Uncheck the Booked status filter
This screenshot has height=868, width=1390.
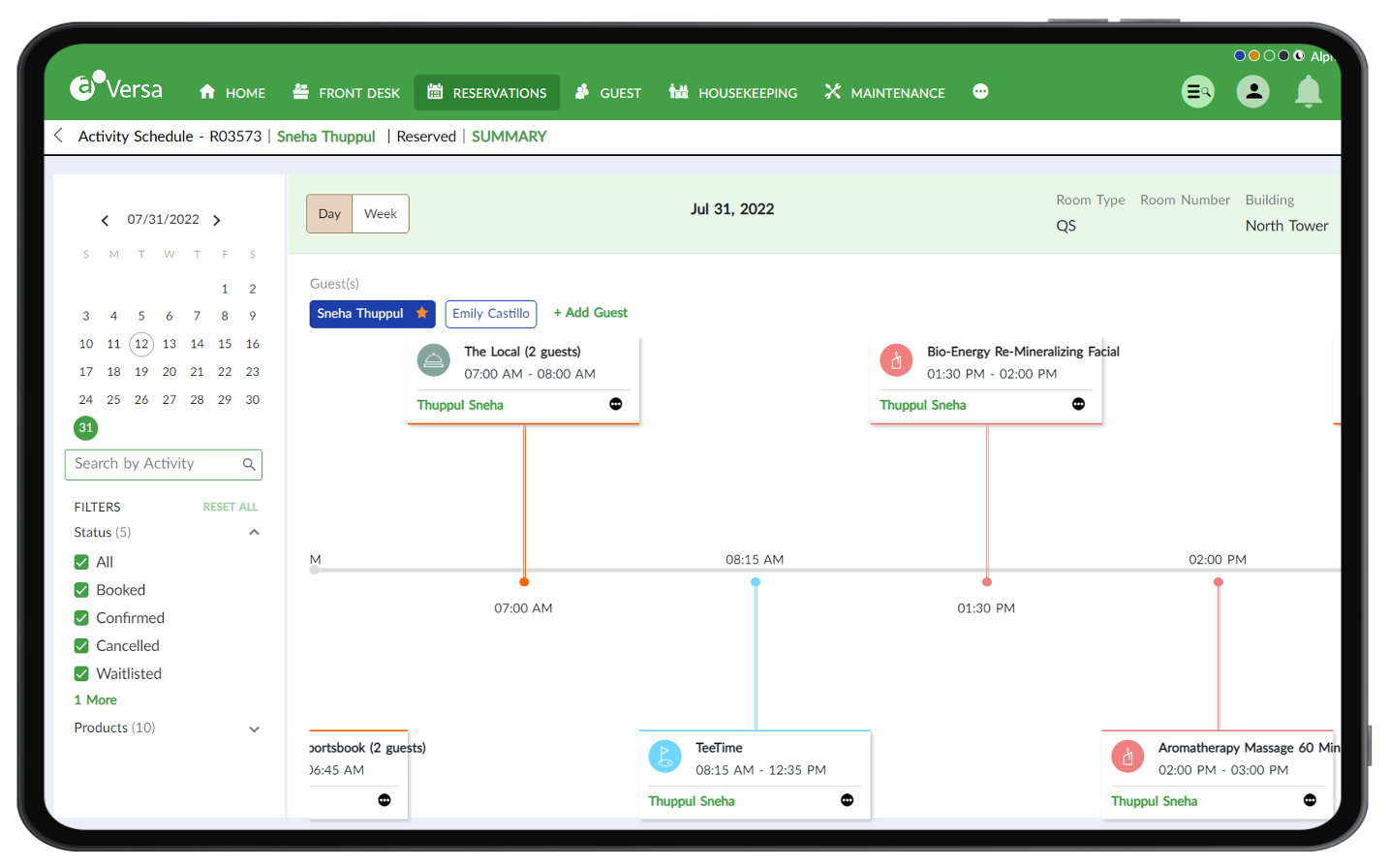[81, 590]
